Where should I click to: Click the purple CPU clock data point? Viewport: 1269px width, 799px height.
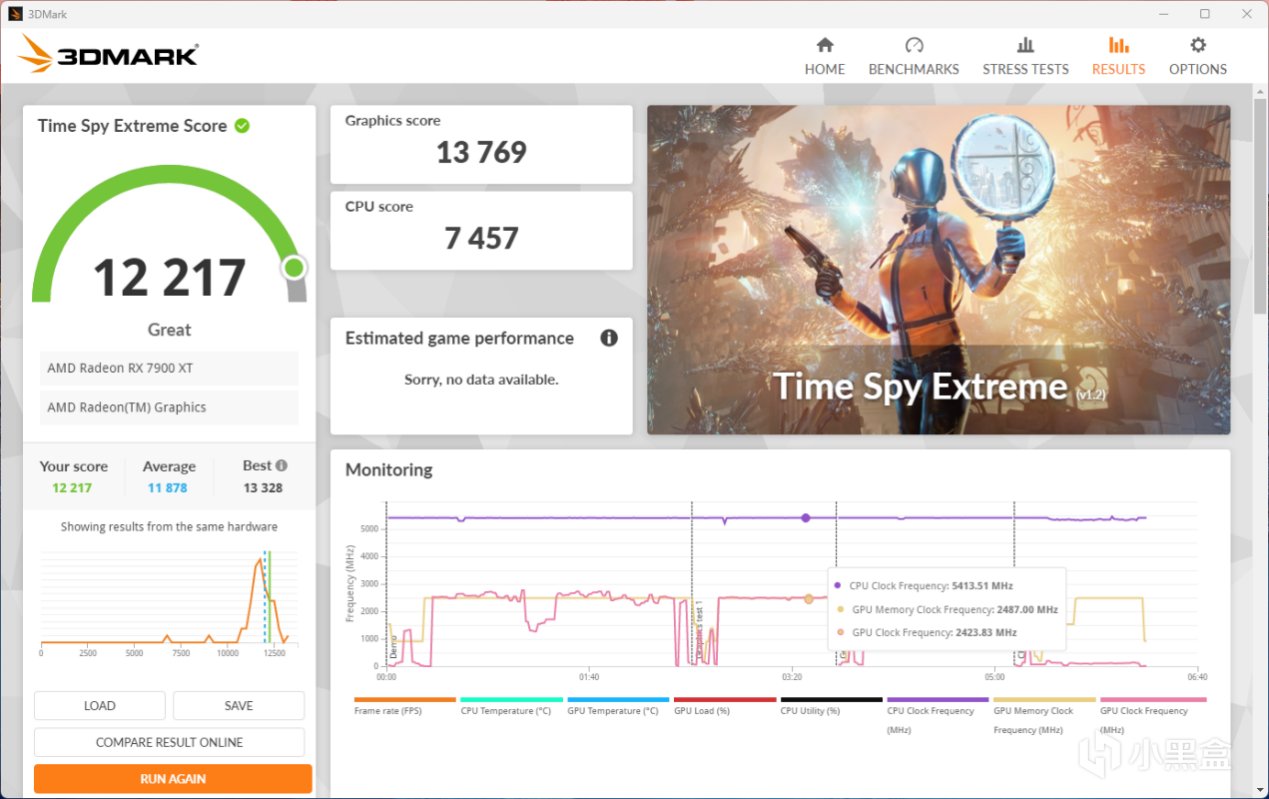tap(806, 518)
